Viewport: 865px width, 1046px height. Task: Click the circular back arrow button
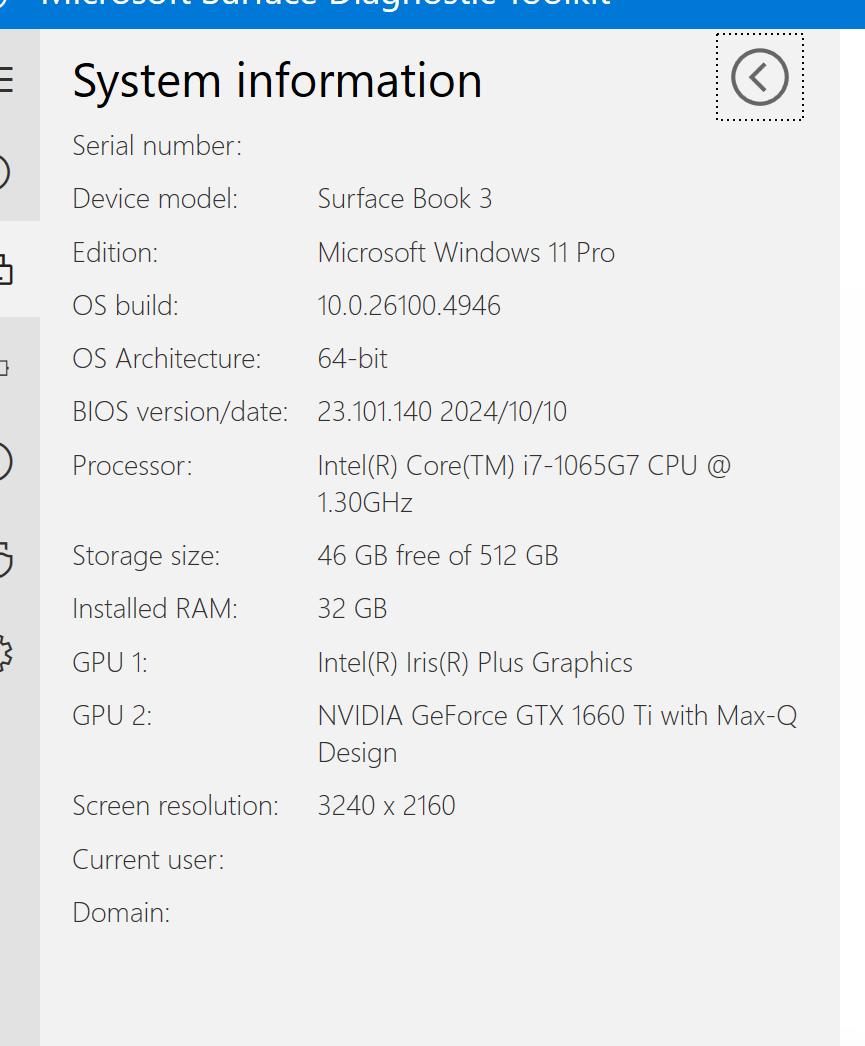(x=760, y=77)
